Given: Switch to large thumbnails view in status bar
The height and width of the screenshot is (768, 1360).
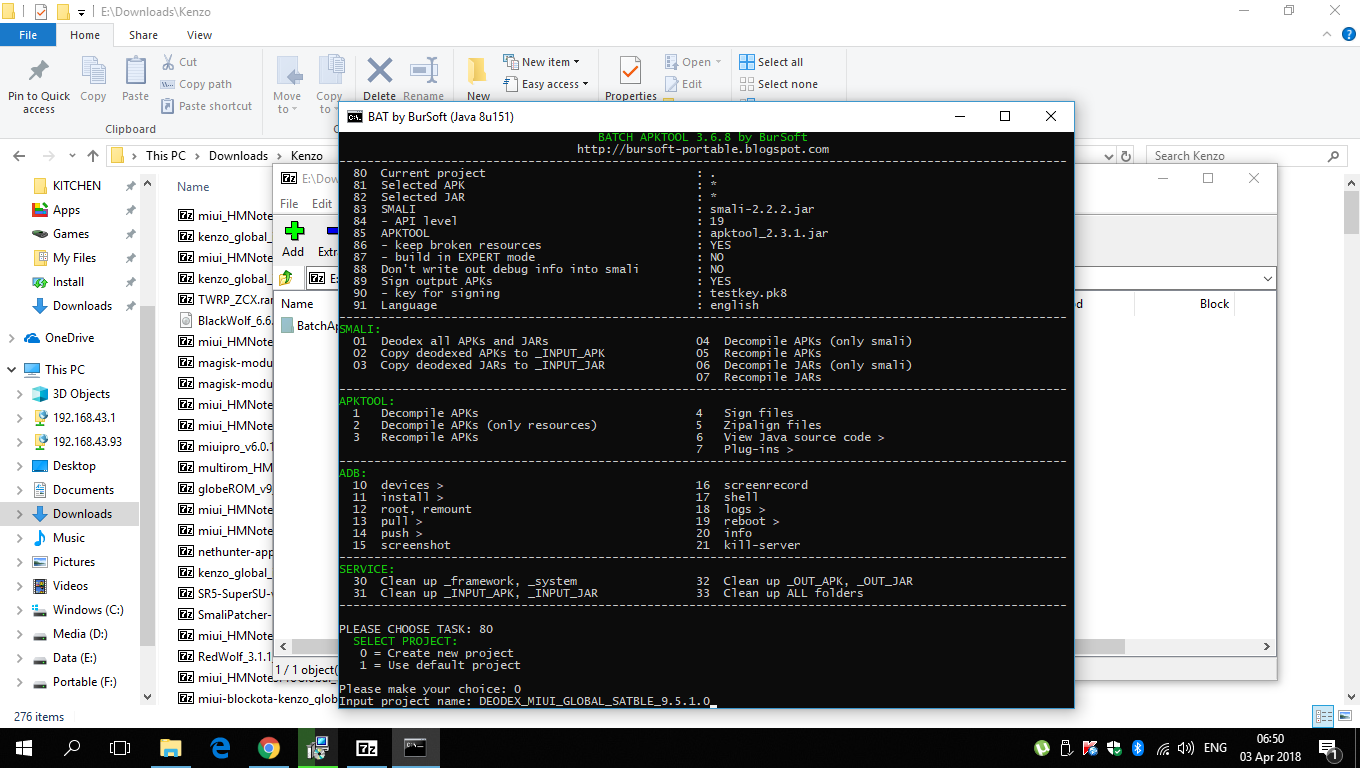Looking at the screenshot, I should point(1343,716).
